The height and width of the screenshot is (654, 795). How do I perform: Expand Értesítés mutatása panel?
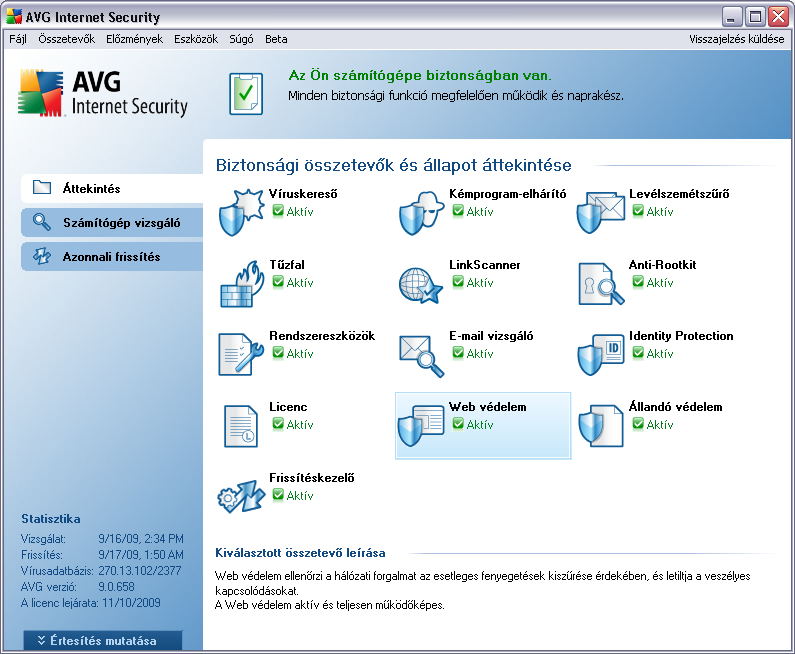pyautogui.click(x=103, y=640)
